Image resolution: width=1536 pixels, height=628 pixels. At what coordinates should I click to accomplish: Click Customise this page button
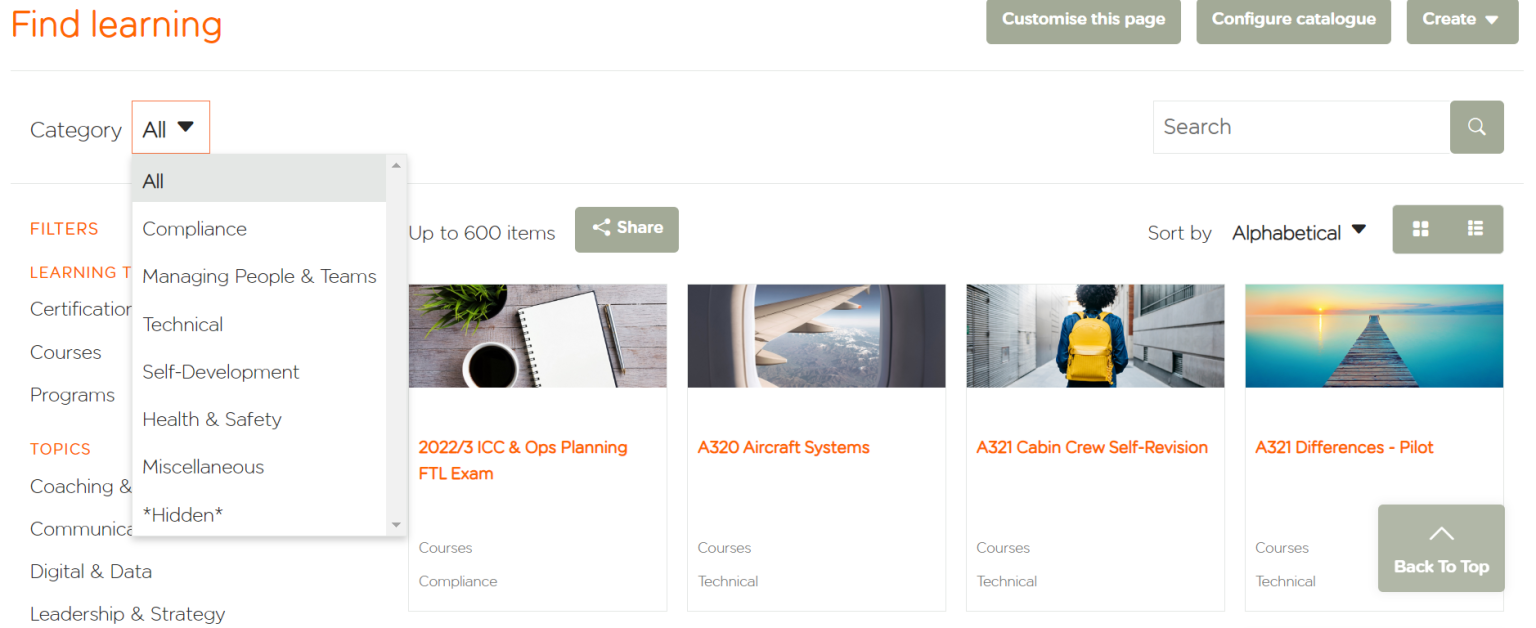point(1083,19)
